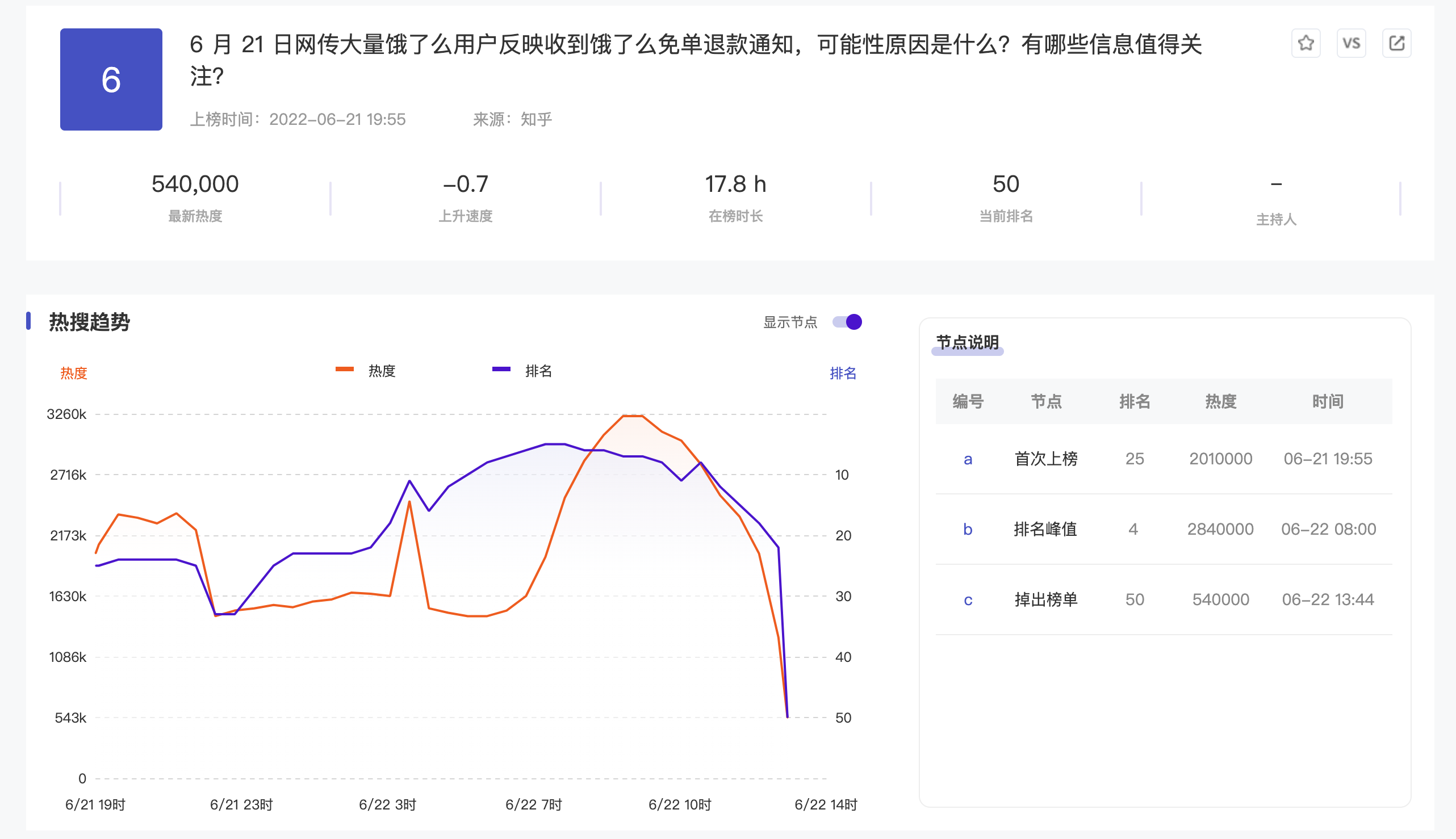
Task: Click the 6/22 7时 axis label
Action: pos(533,804)
